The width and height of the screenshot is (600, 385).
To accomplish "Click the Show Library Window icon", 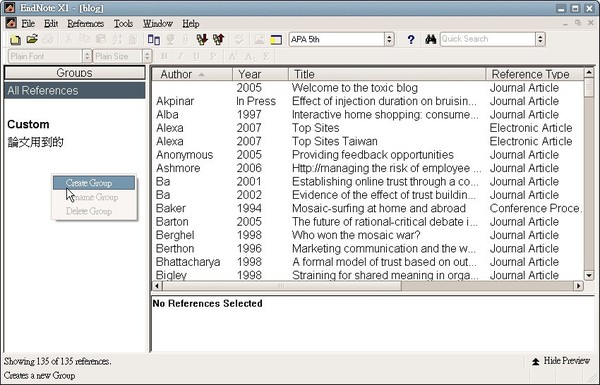I will (x=154, y=39).
